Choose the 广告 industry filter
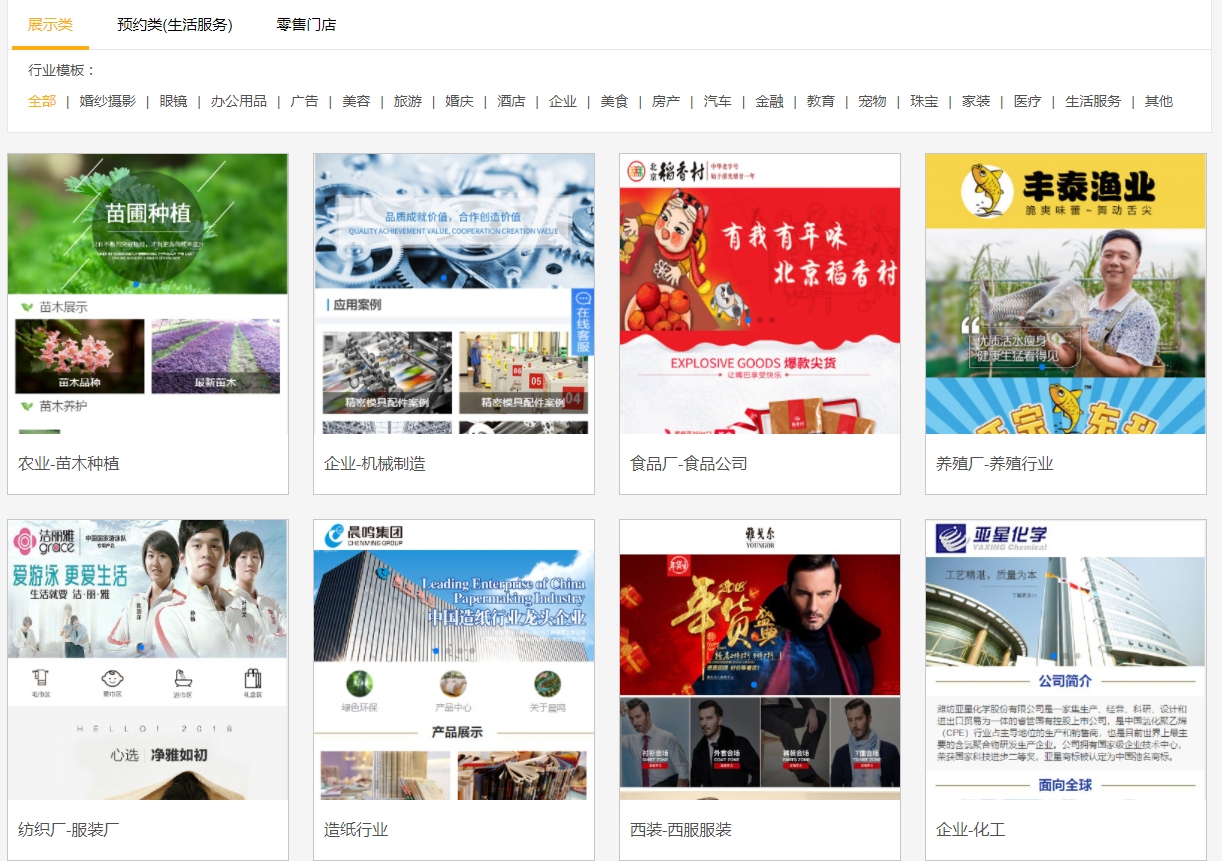 [304, 101]
